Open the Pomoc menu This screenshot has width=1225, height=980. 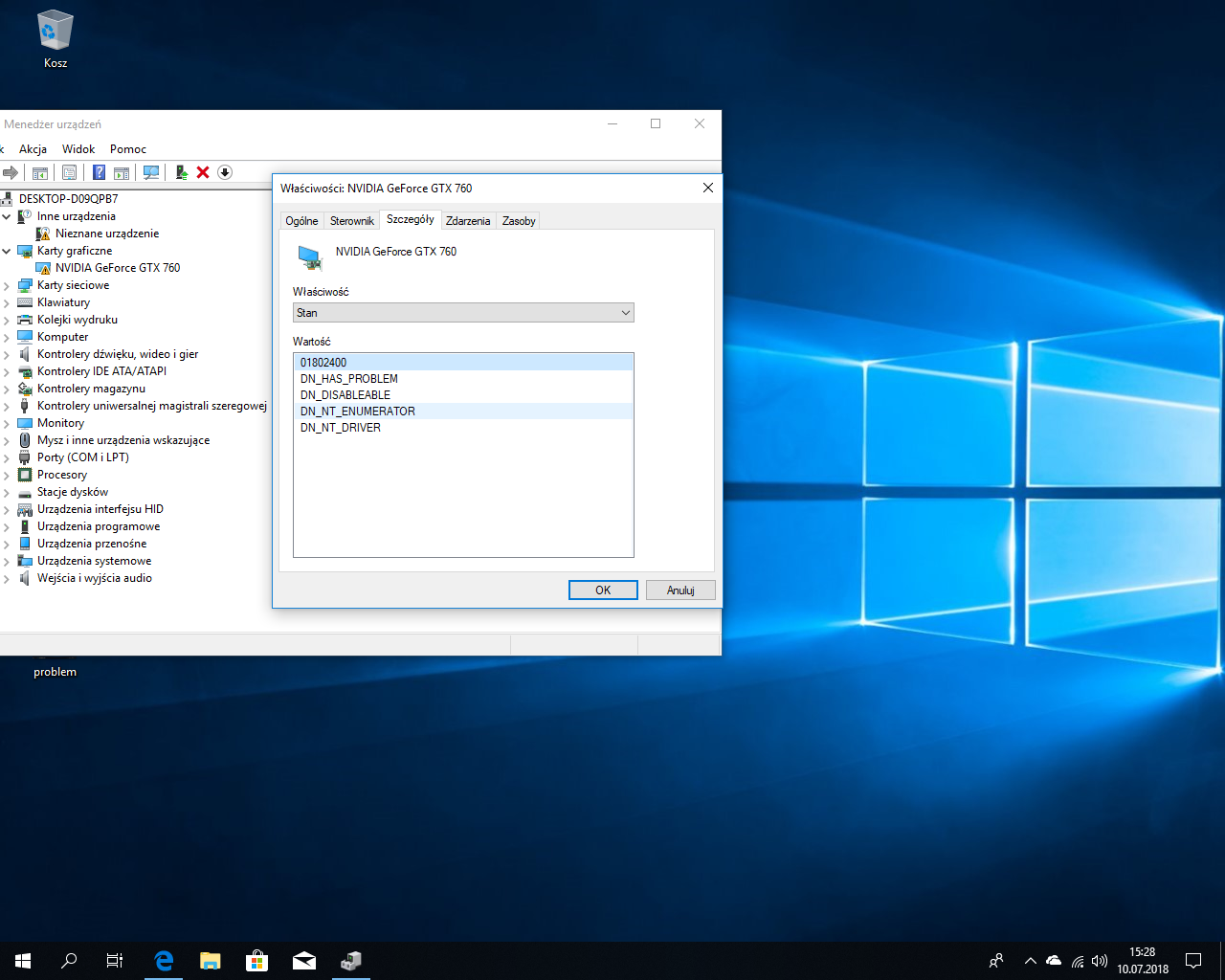[x=128, y=149]
